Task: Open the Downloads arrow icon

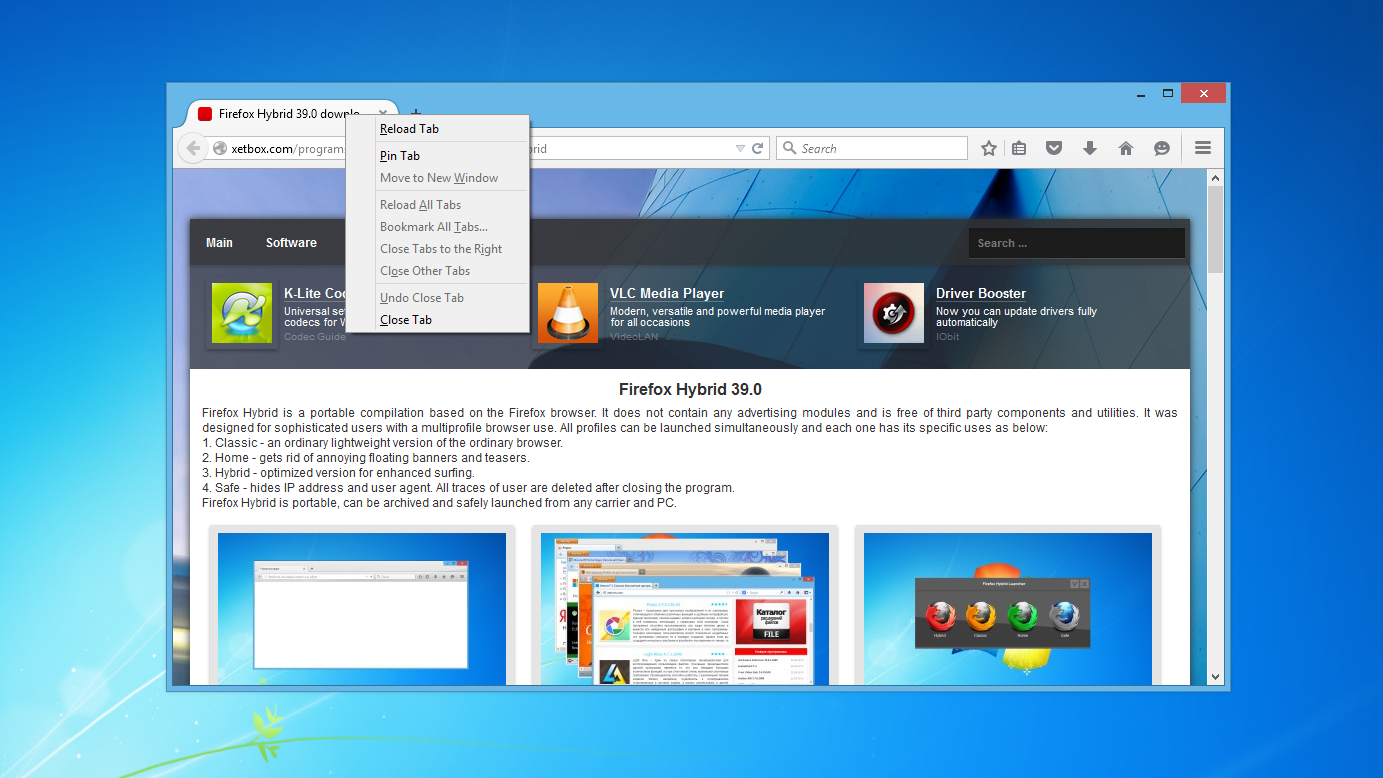Action: click(x=1090, y=148)
